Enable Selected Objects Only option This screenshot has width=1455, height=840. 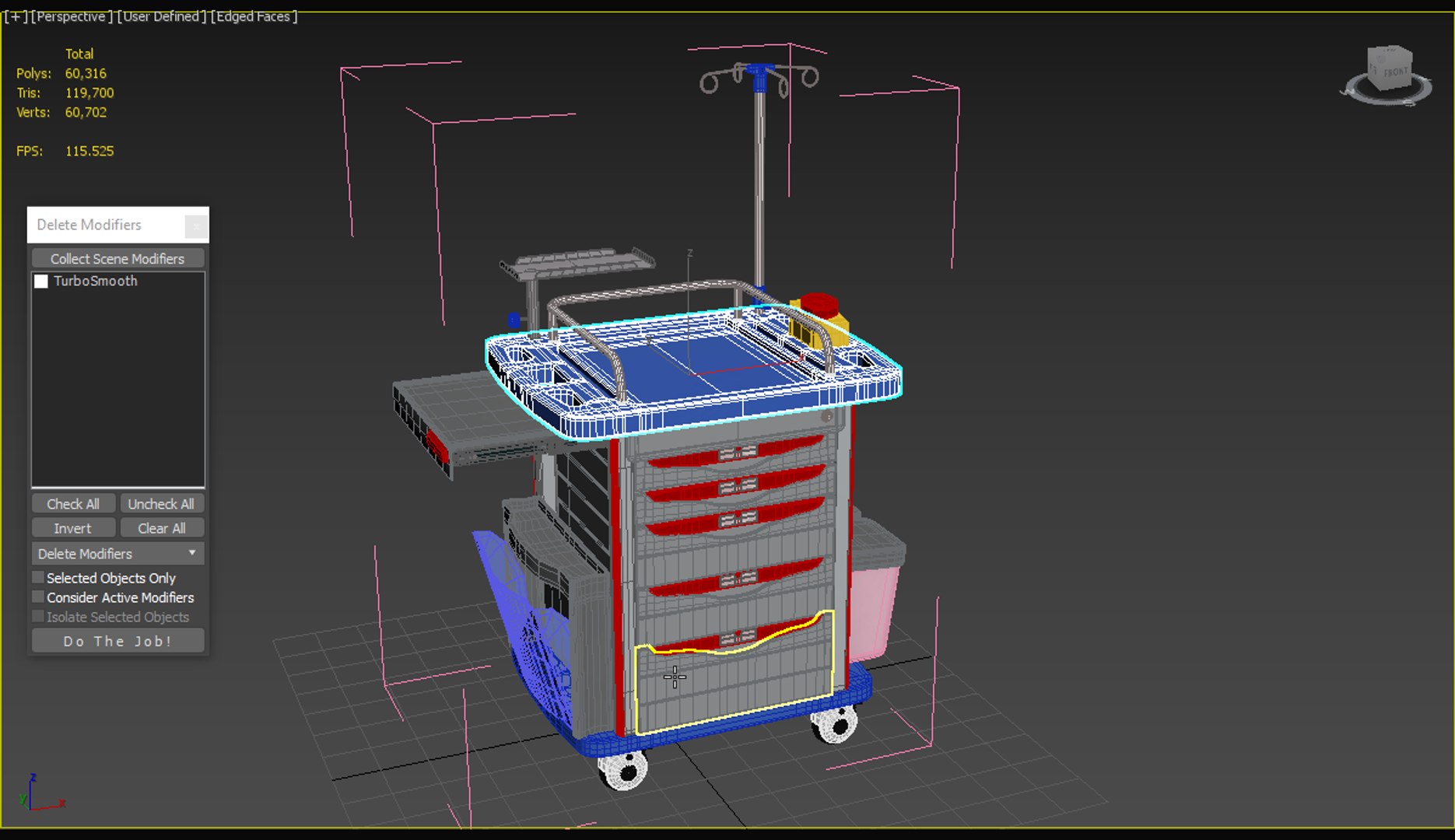[x=38, y=578]
